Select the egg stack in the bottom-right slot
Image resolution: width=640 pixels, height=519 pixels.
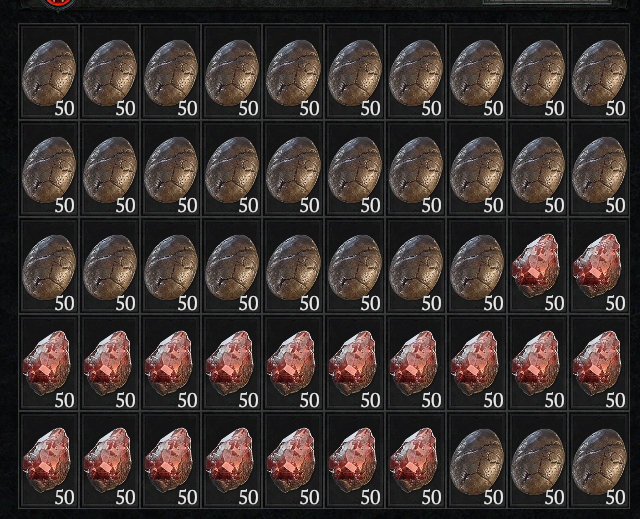coord(599,460)
